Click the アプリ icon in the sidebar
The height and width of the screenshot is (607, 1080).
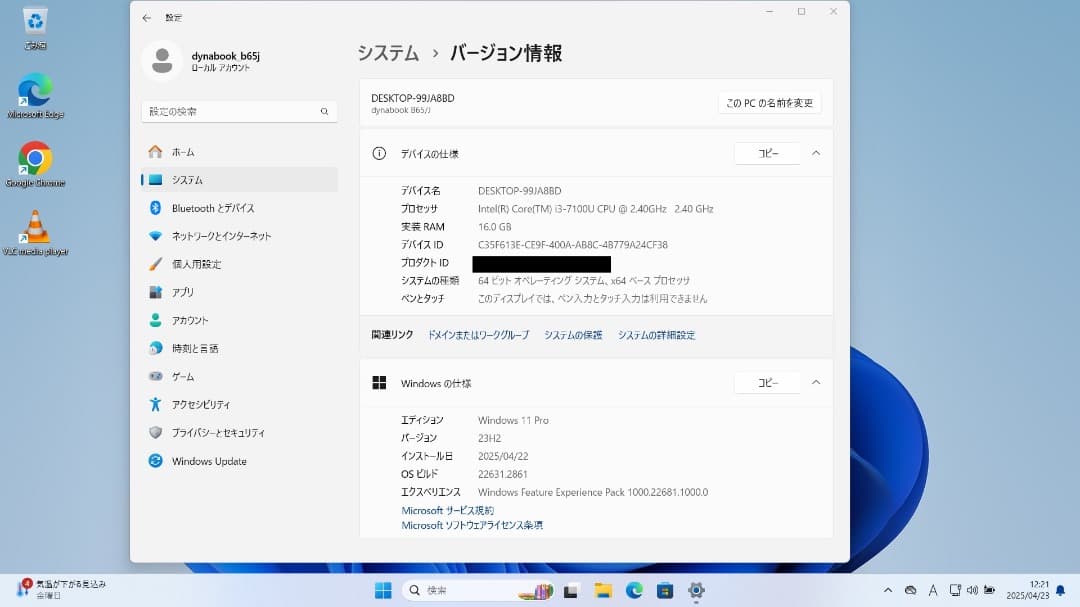[x=158, y=292]
